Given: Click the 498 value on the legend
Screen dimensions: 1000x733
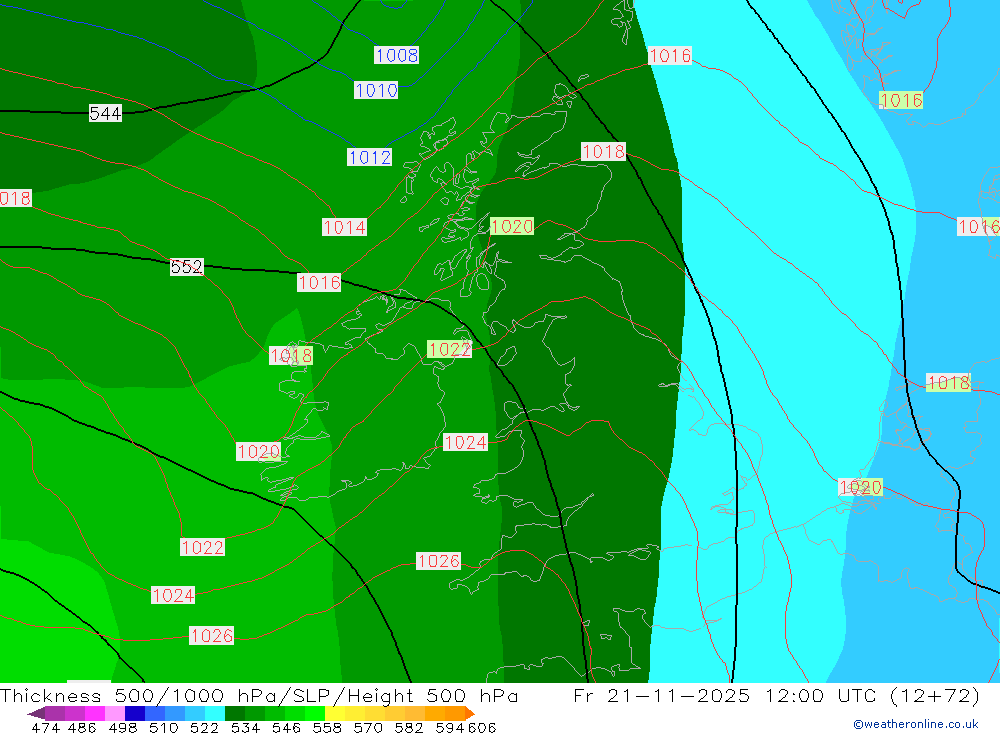Looking at the screenshot, I should click(x=123, y=727).
